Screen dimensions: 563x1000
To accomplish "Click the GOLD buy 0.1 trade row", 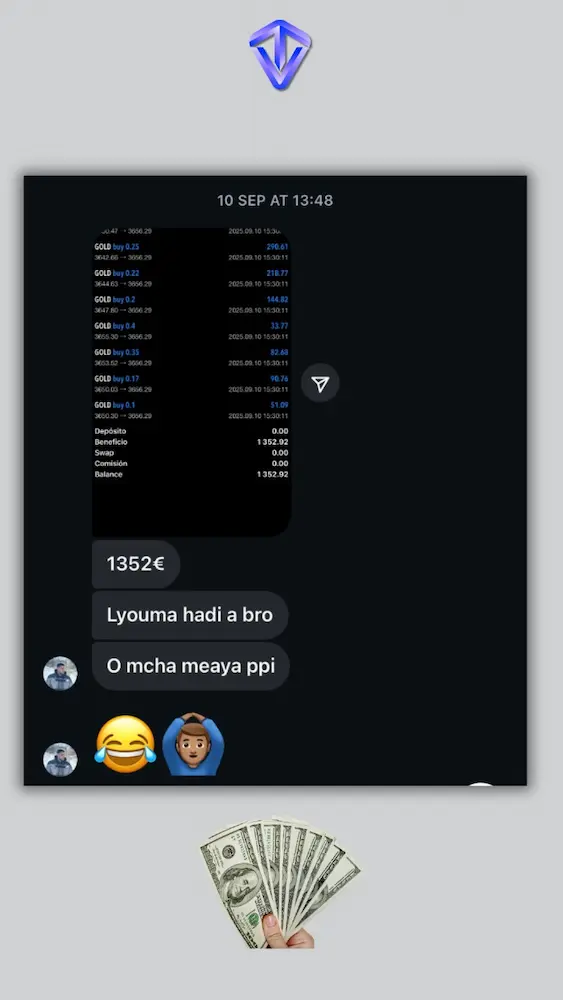I will point(191,410).
